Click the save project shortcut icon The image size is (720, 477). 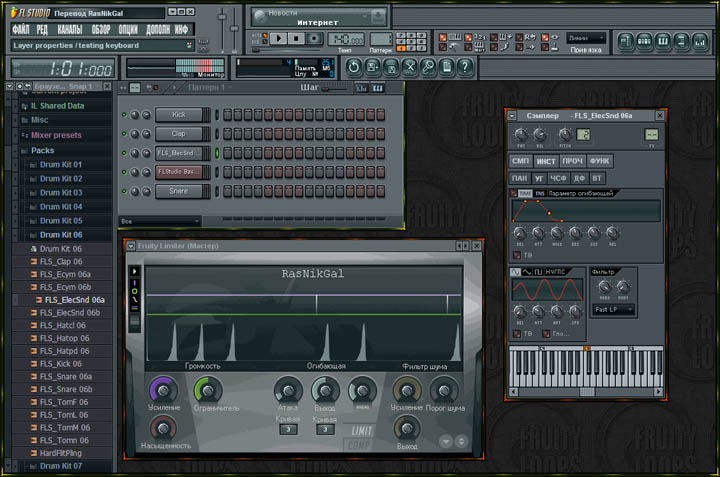[x=372, y=67]
